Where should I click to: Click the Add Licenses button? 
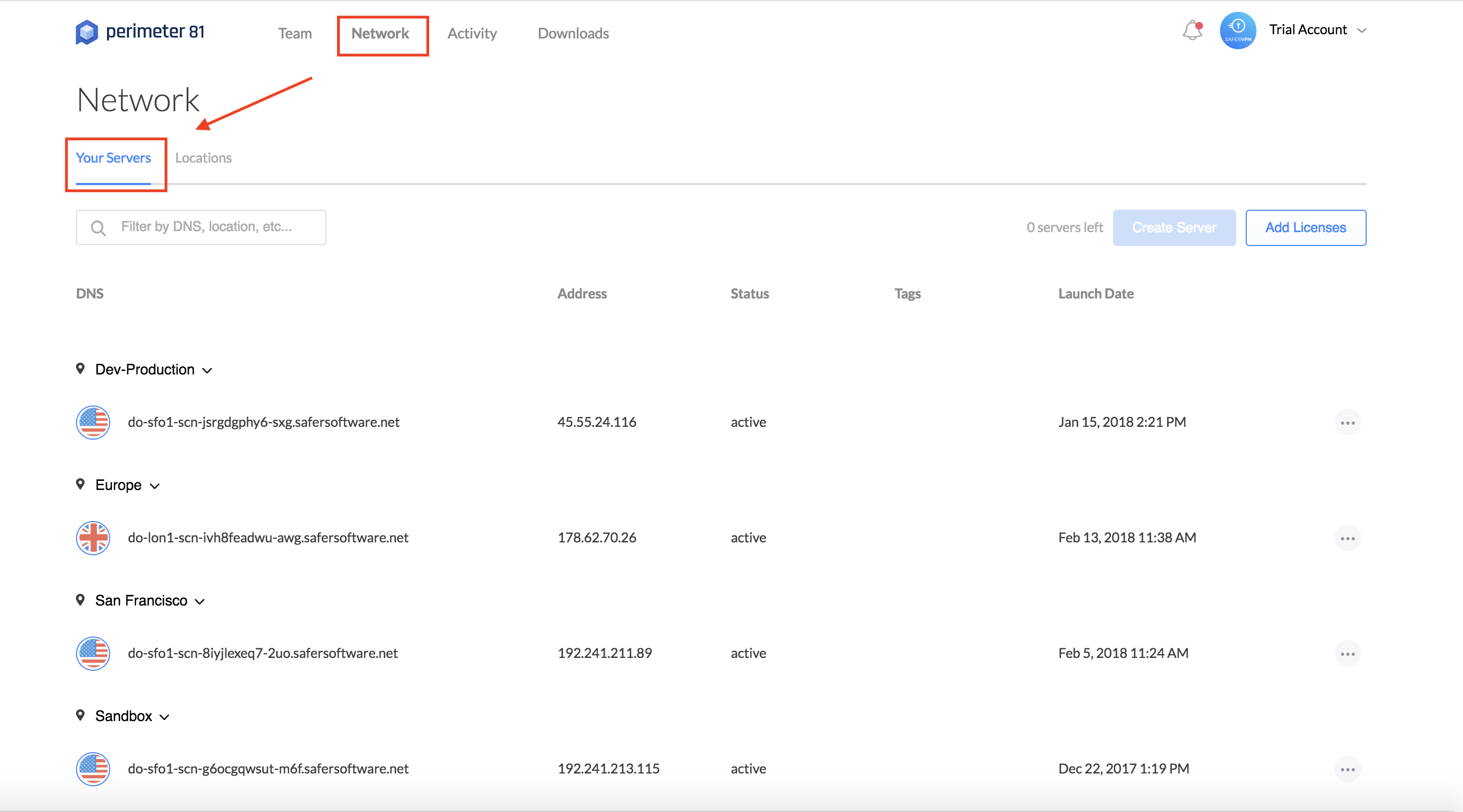tap(1305, 228)
